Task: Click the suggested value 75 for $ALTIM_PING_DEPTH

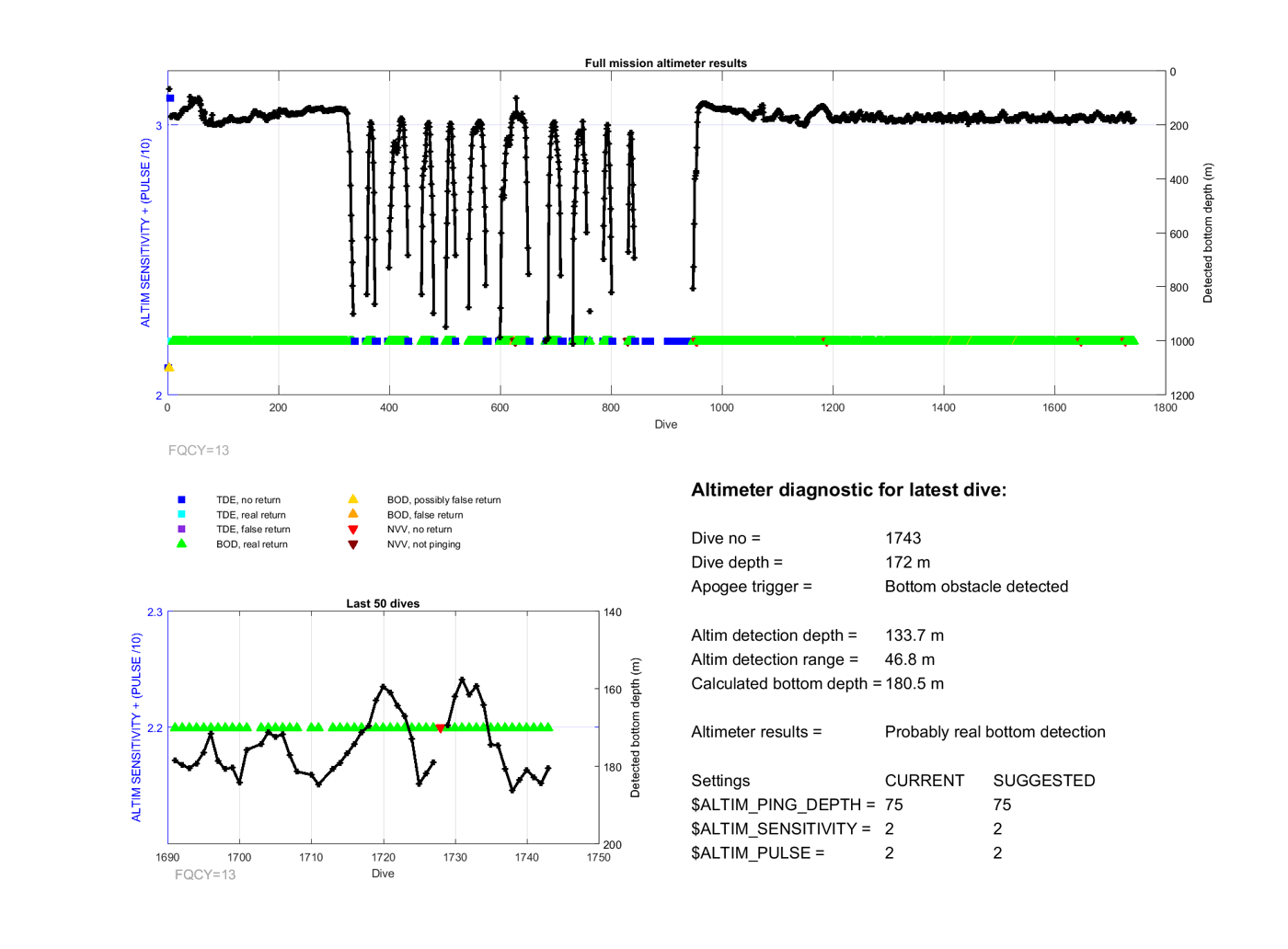Action: click(1002, 805)
